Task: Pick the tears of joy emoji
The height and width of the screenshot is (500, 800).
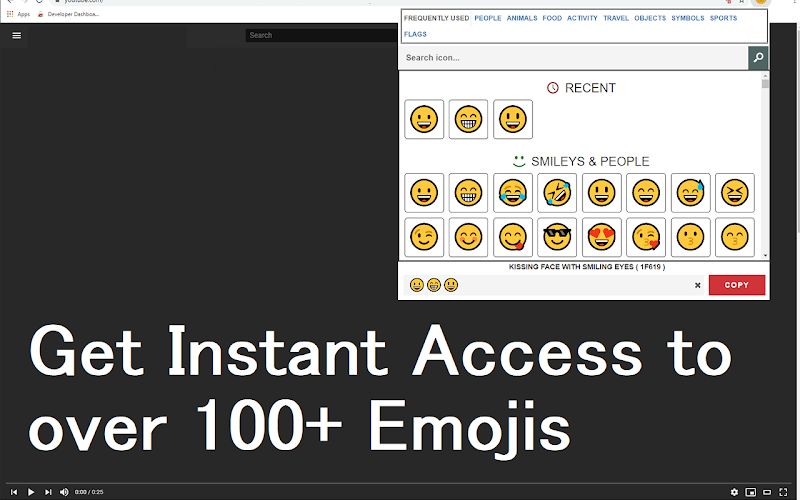Action: point(513,193)
